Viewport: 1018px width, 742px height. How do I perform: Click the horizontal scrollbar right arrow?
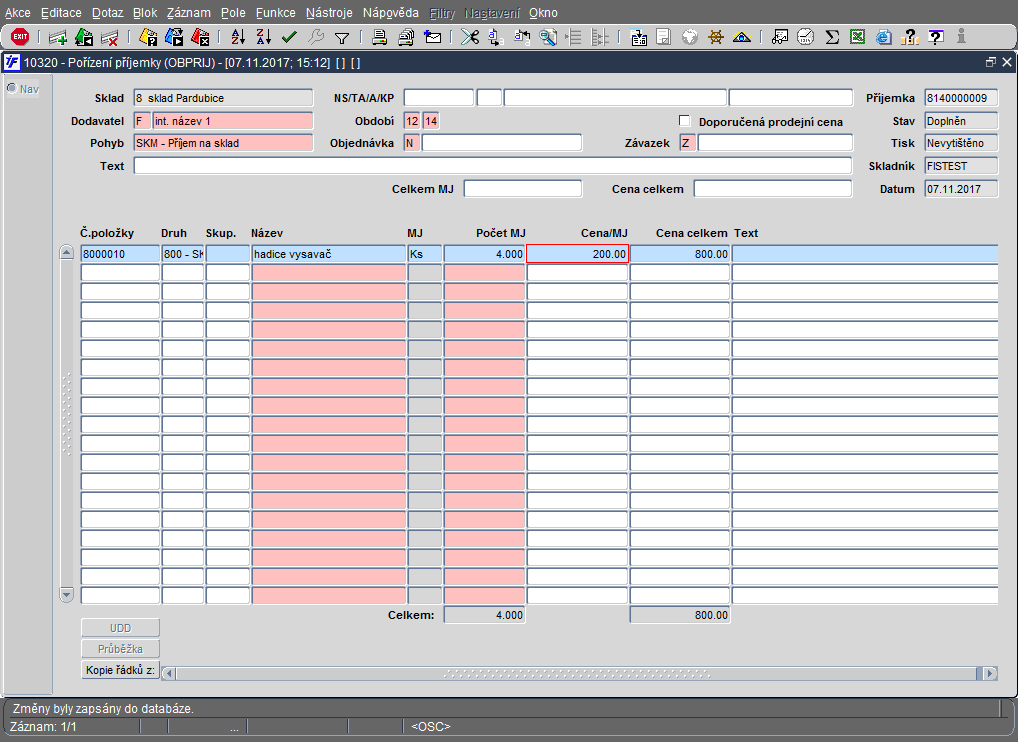click(x=990, y=673)
